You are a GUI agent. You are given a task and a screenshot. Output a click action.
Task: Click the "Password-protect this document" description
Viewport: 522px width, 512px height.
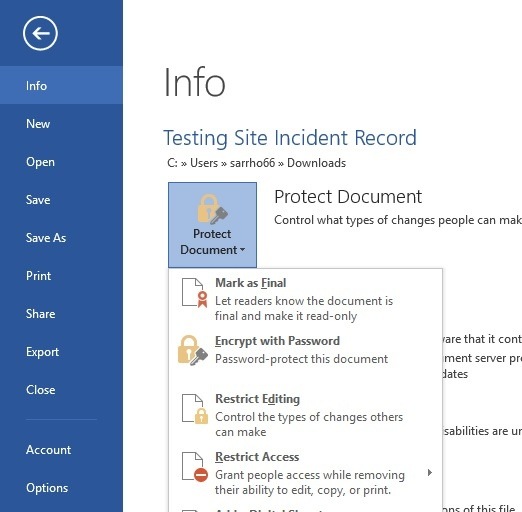coord(301,359)
